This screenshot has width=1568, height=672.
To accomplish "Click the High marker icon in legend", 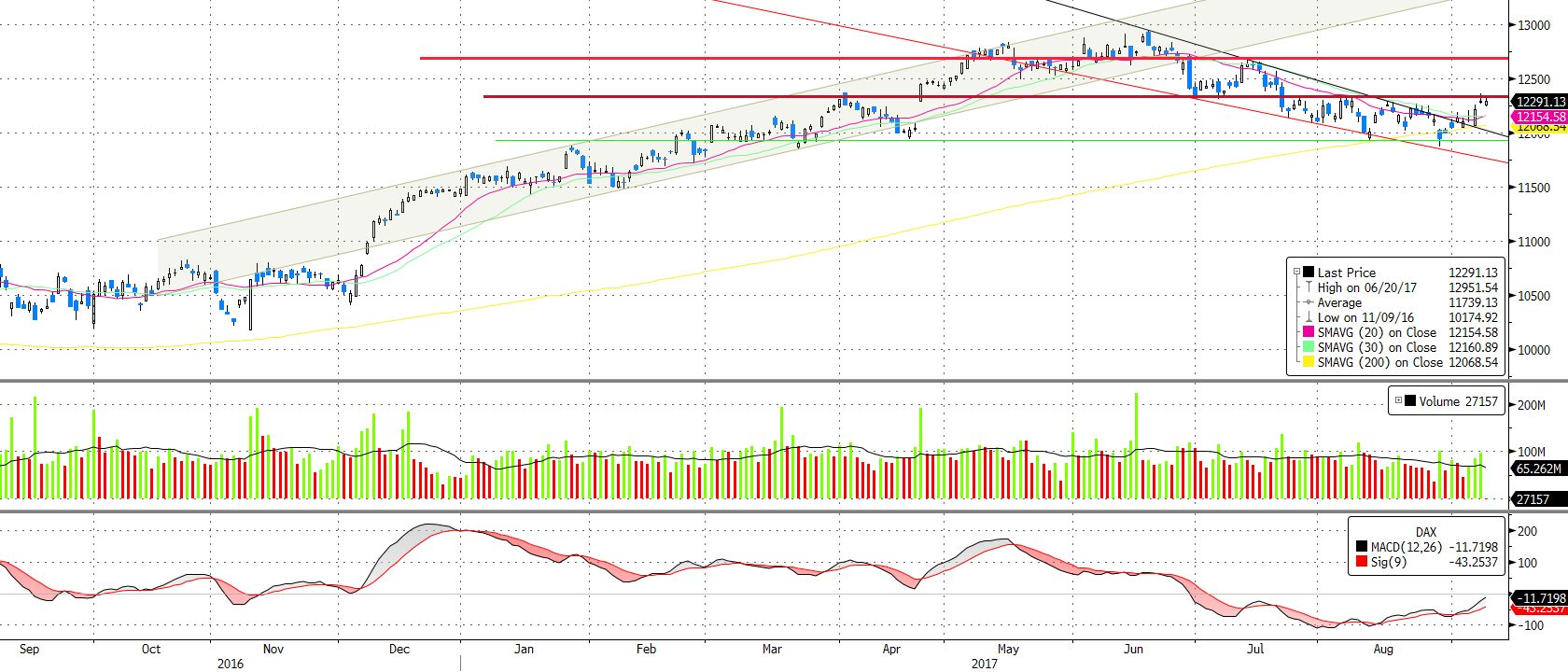I will point(1309,287).
